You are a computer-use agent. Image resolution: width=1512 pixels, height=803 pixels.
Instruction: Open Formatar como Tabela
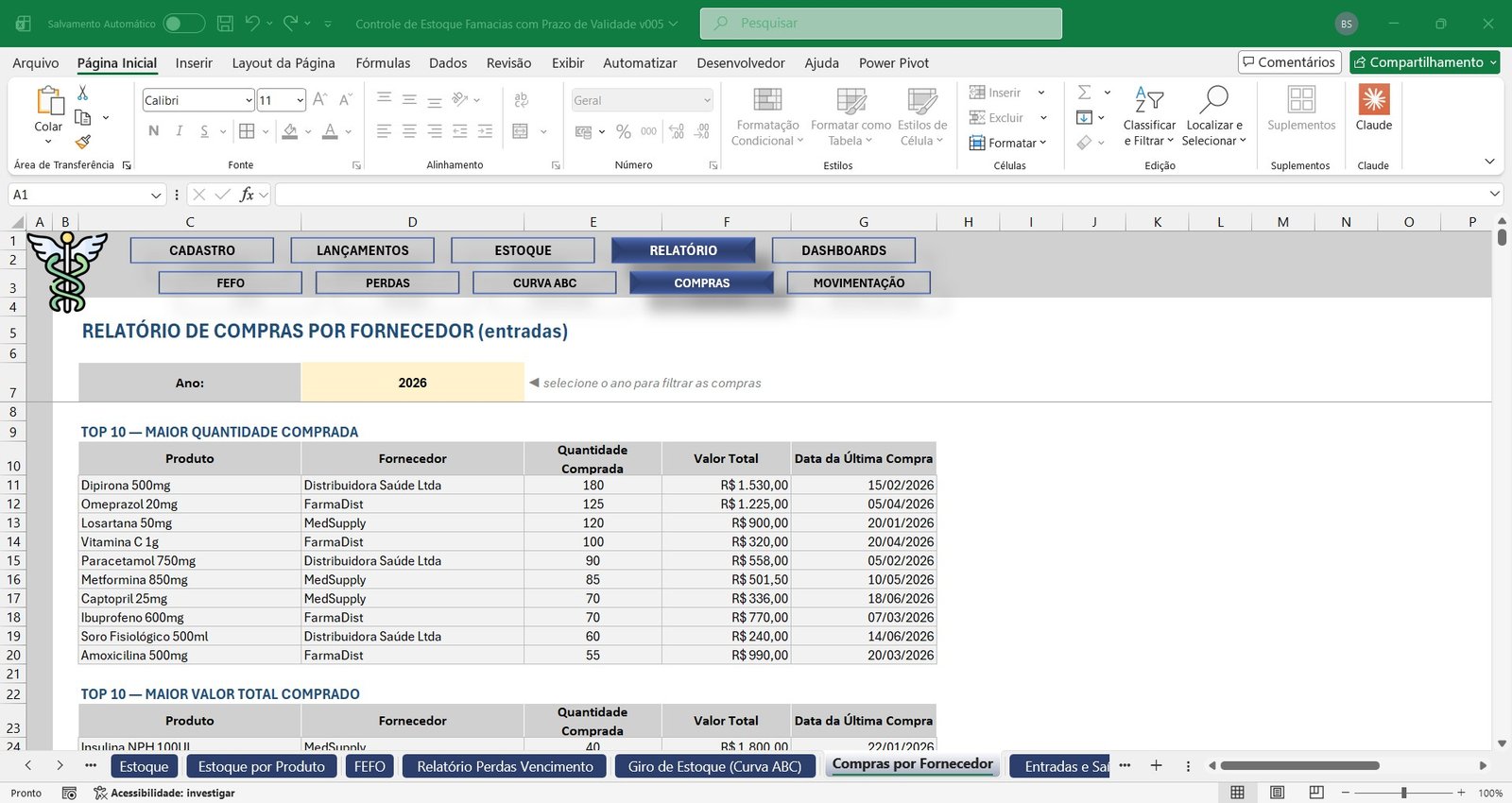pos(850,116)
